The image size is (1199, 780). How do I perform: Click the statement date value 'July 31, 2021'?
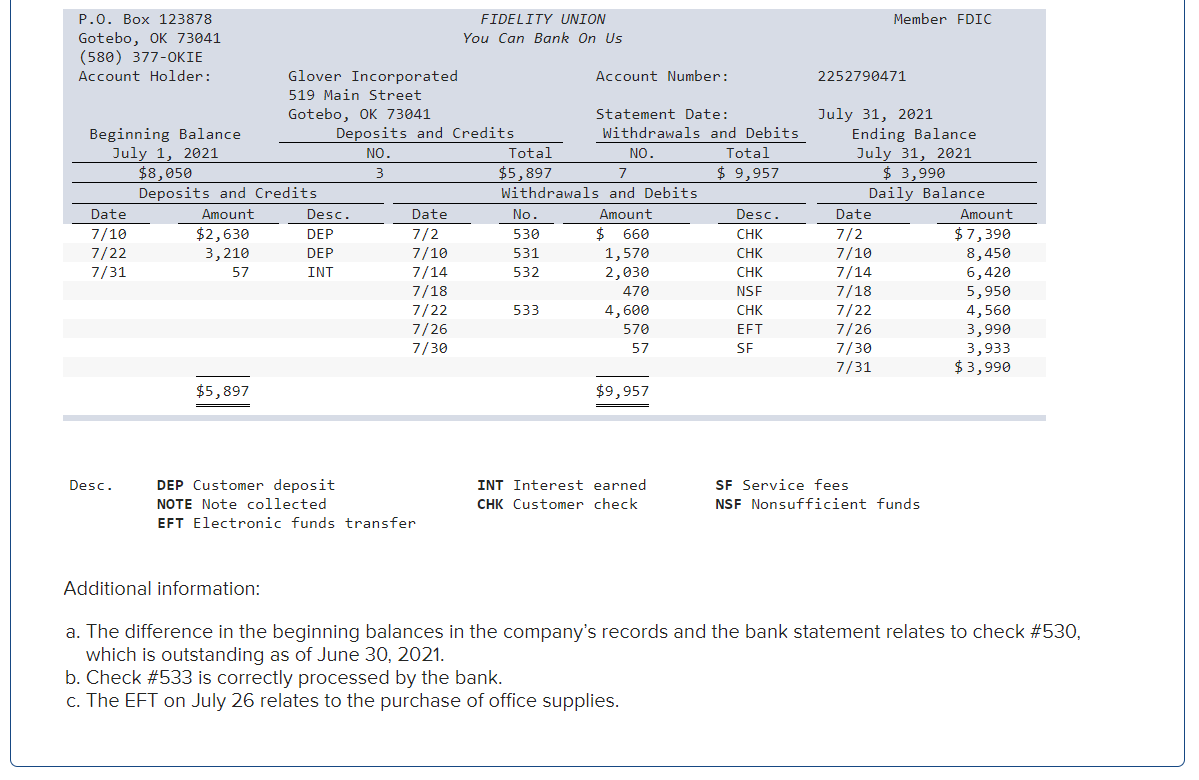(x=875, y=115)
